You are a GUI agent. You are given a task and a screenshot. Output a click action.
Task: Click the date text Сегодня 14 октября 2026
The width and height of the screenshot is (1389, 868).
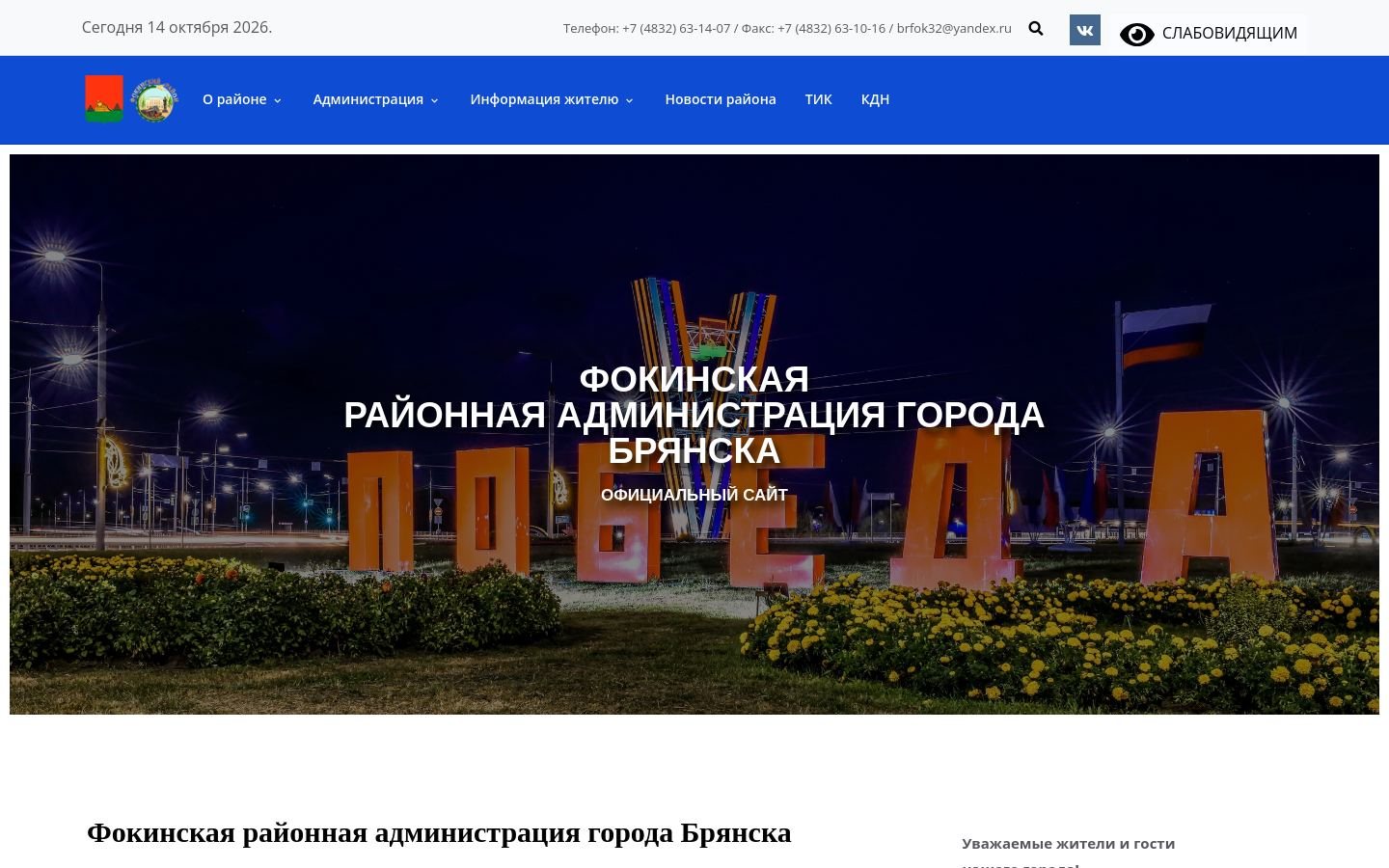click(x=177, y=27)
